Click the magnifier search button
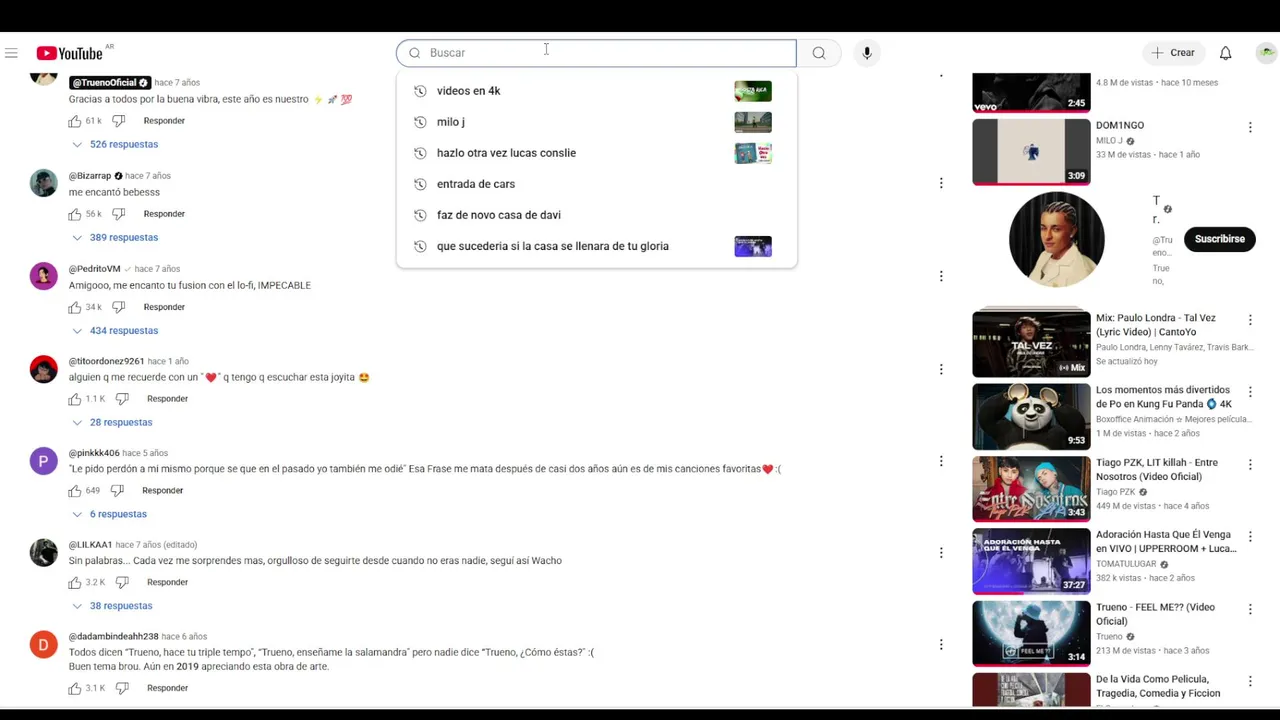Viewport: 1280px width, 720px height. coord(819,53)
